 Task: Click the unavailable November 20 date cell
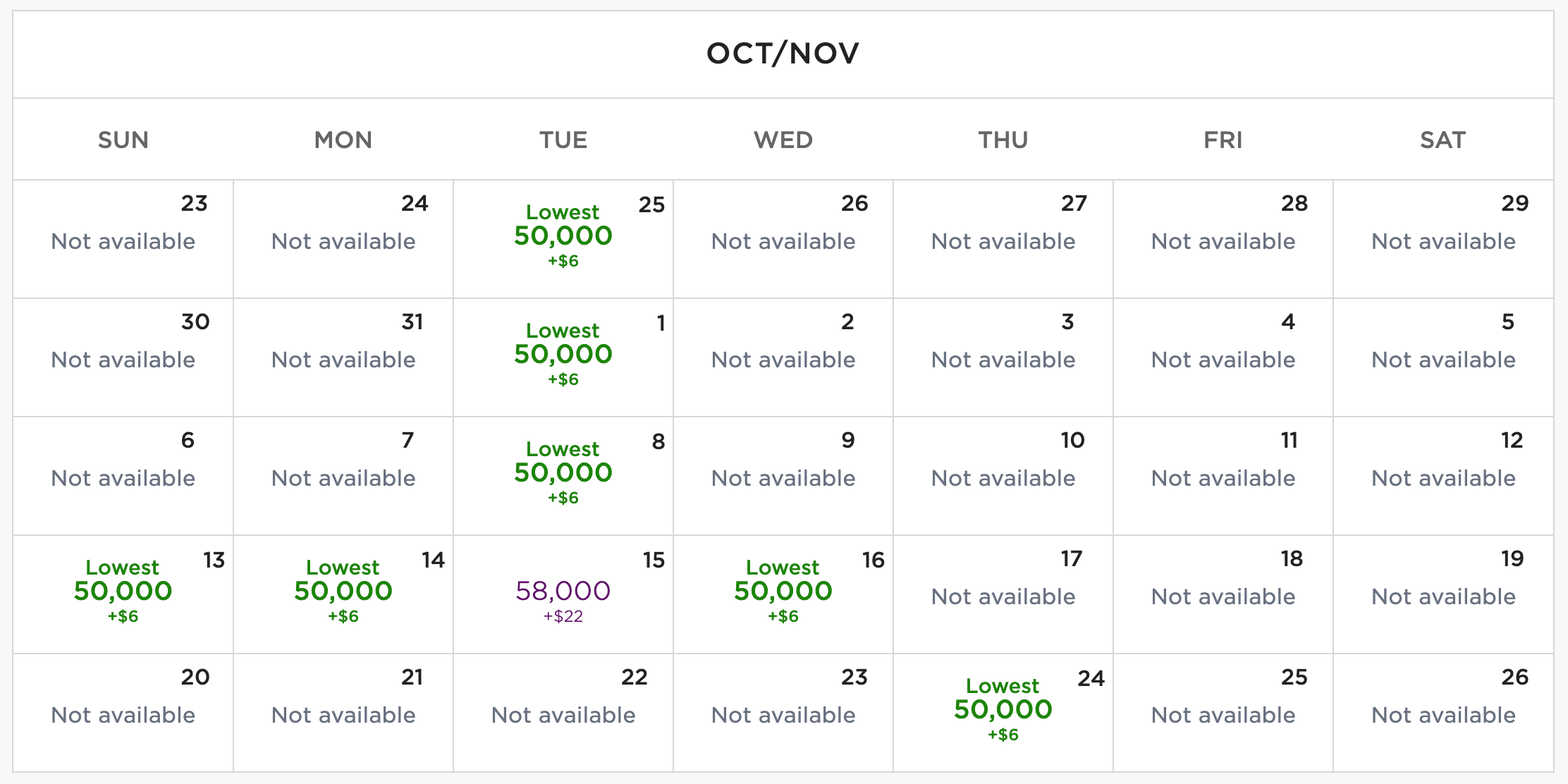tap(123, 713)
